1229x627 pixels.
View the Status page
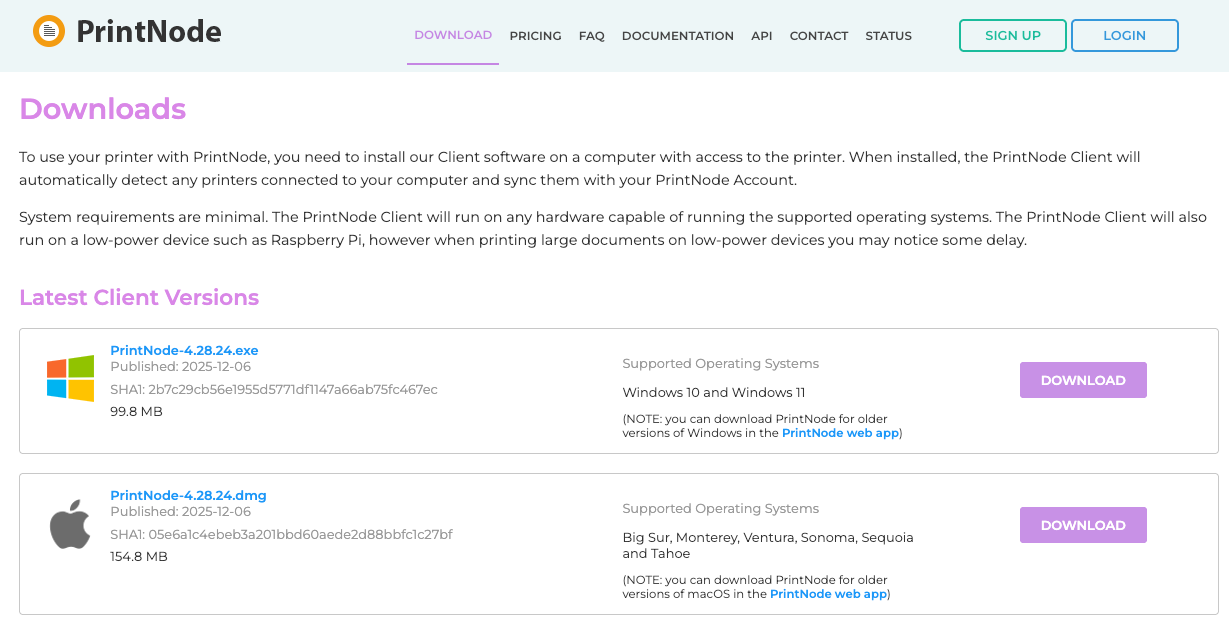pos(889,36)
